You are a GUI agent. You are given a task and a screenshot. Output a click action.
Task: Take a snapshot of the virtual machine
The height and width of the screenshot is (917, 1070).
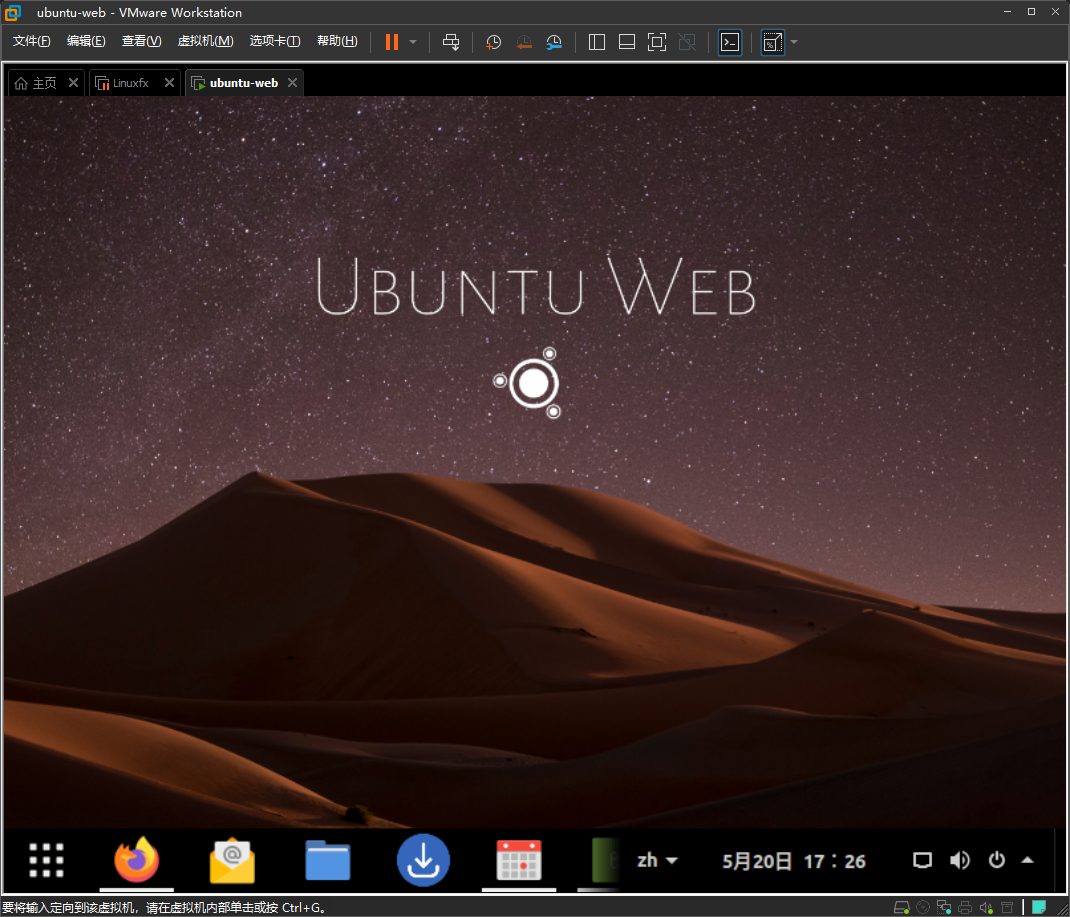(x=493, y=42)
